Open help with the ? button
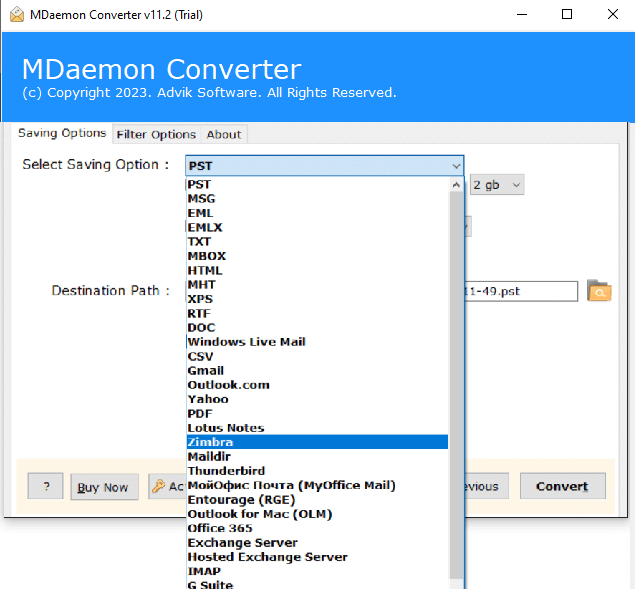The height and width of the screenshot is (589, 635). point(45,486)
